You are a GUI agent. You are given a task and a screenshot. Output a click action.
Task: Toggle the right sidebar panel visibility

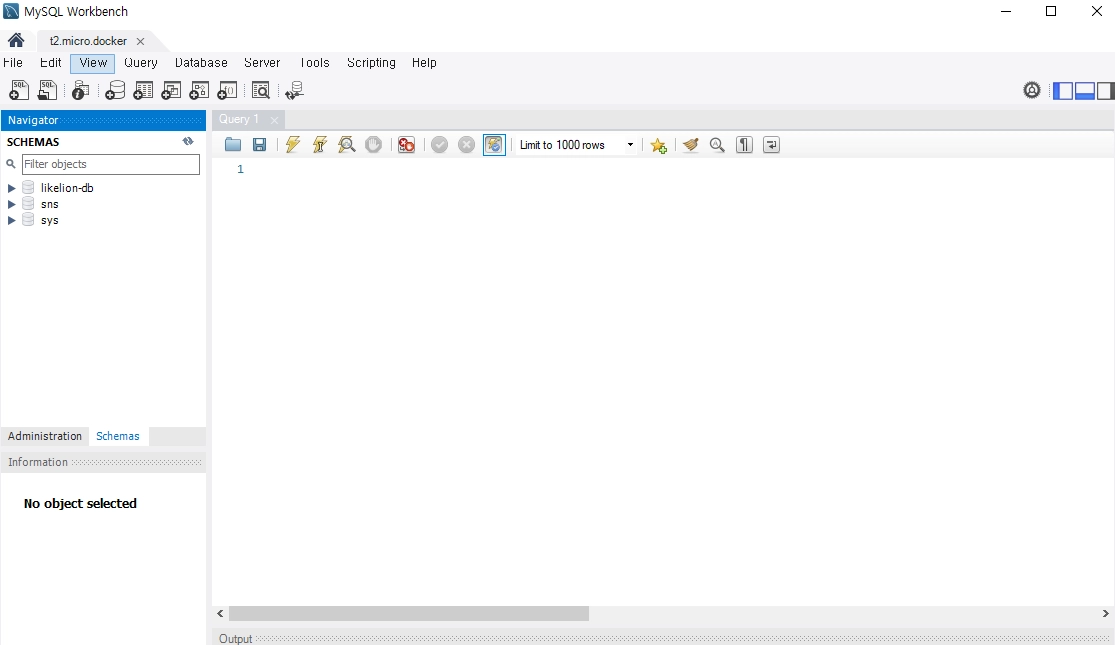1106,90
